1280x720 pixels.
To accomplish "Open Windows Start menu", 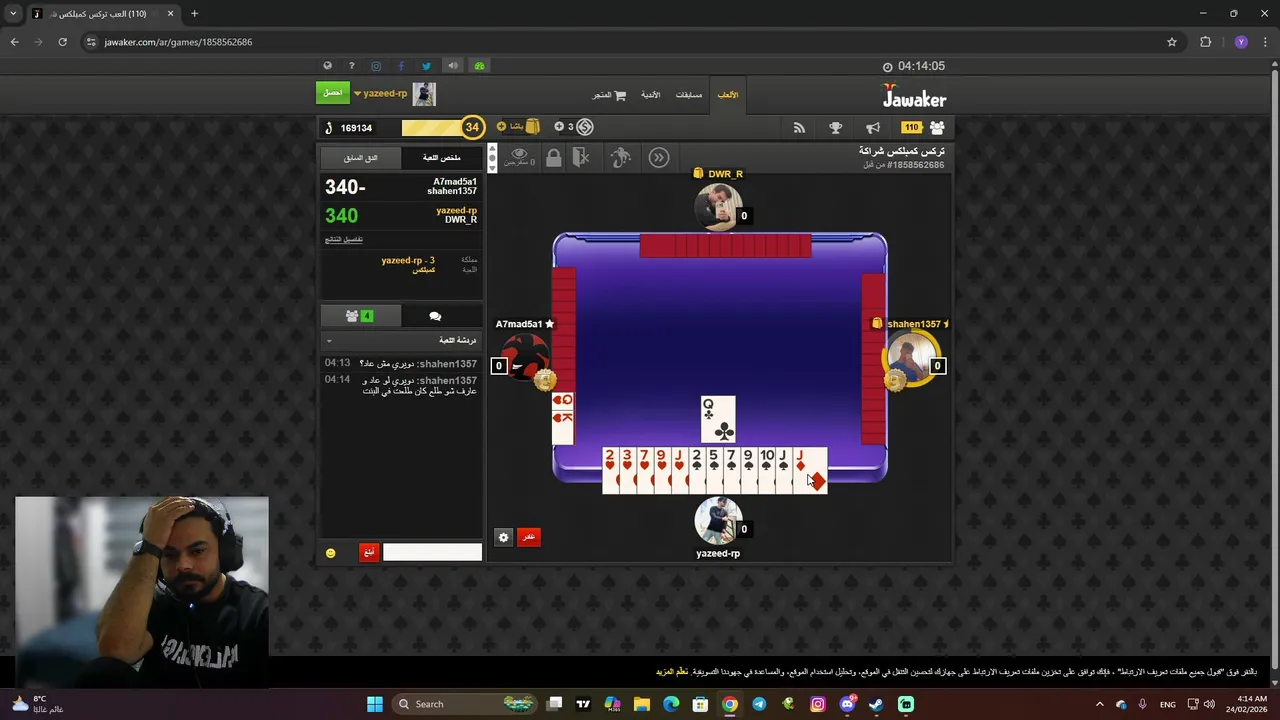I will (375, 704).
